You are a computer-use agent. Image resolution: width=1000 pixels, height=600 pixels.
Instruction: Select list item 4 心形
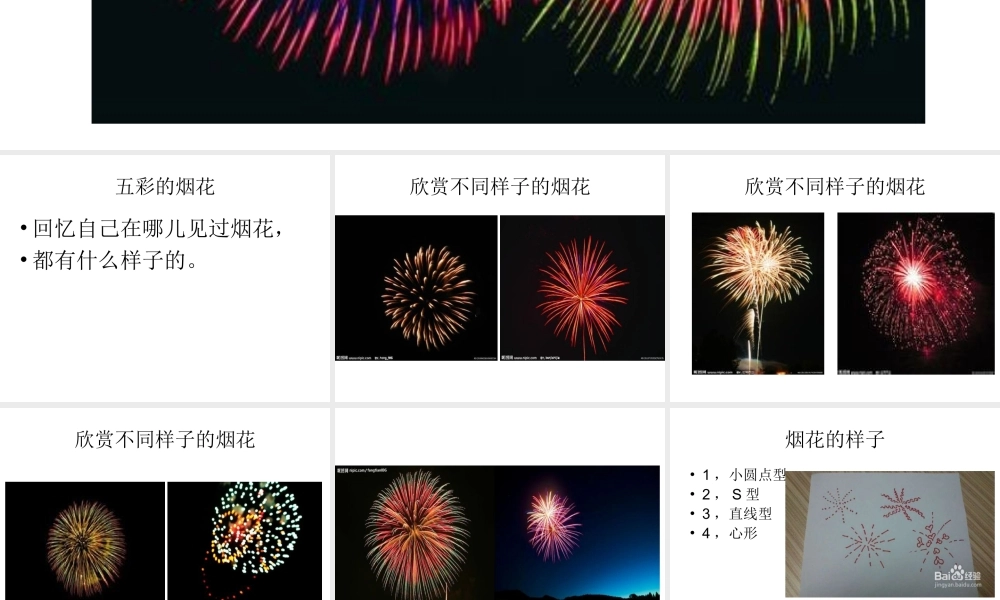(730, 533)
